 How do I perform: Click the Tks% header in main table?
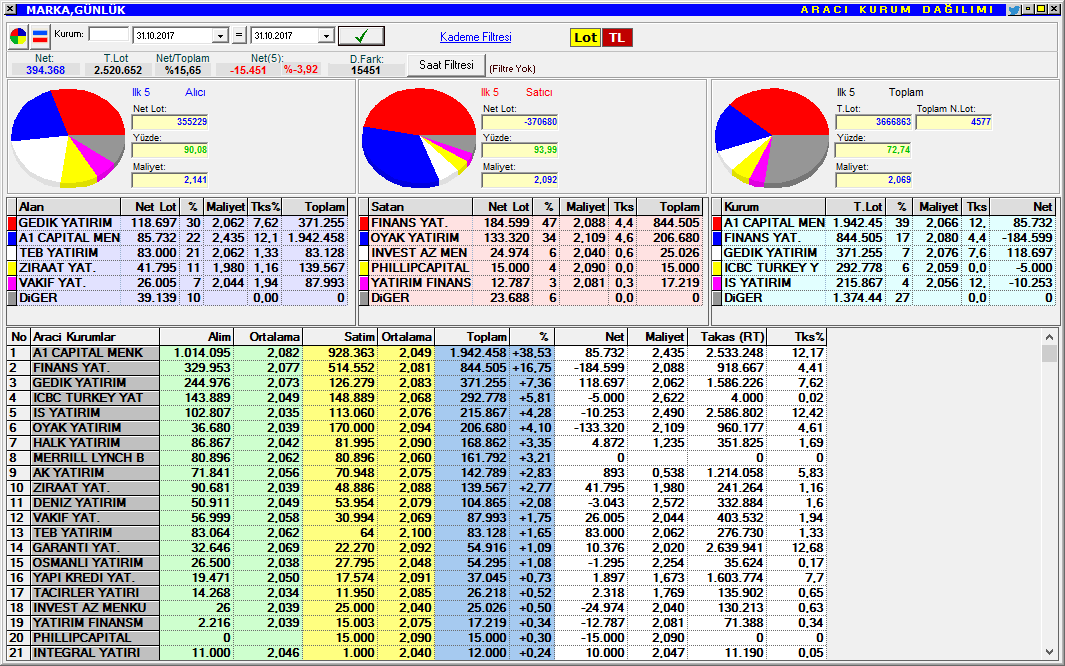point(797,337)
